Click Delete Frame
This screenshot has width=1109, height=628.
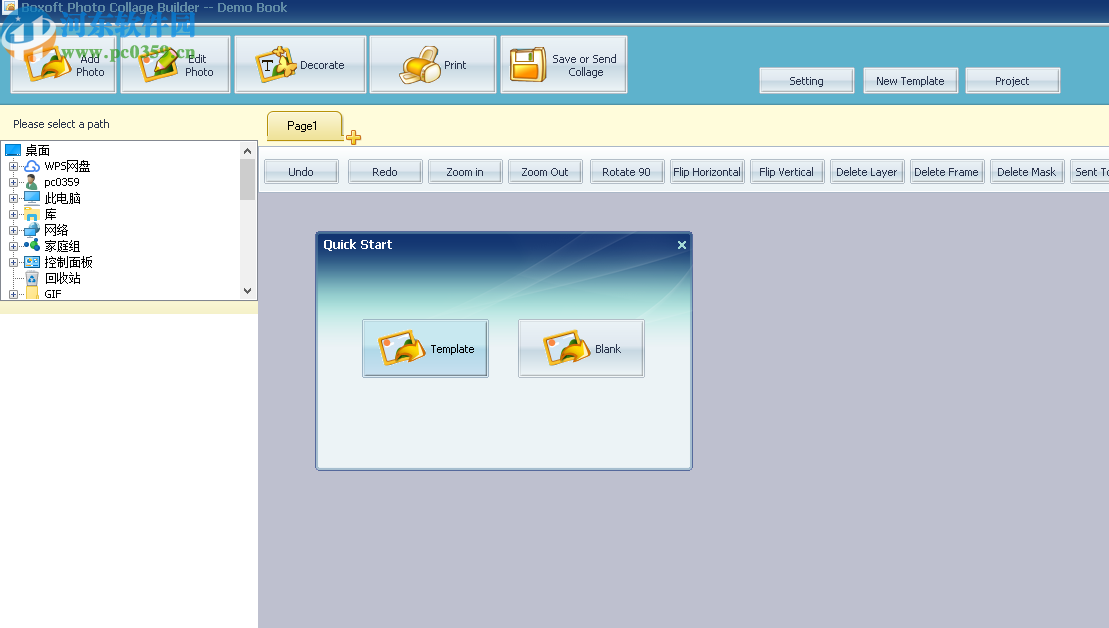(946, 172)
